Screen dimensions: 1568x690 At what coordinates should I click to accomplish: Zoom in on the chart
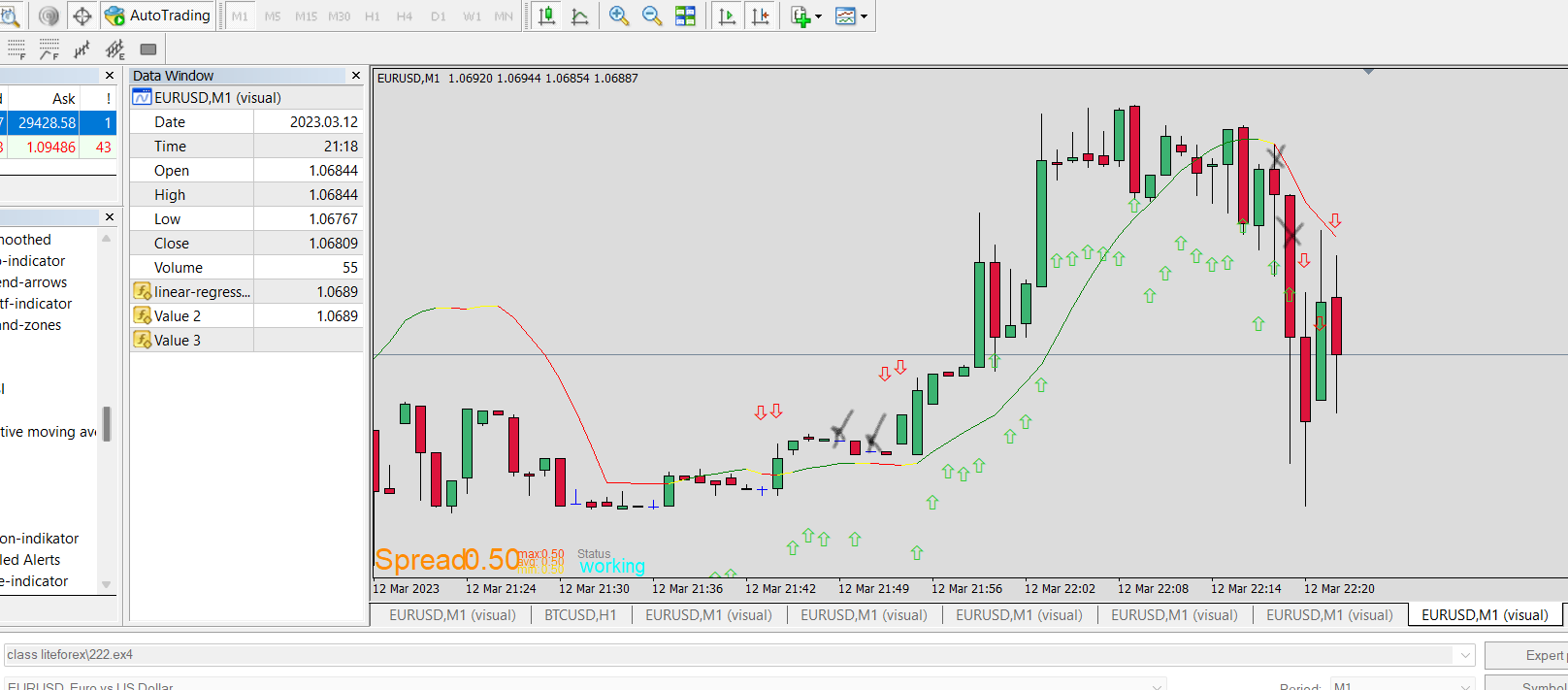(x=619, y=16)
